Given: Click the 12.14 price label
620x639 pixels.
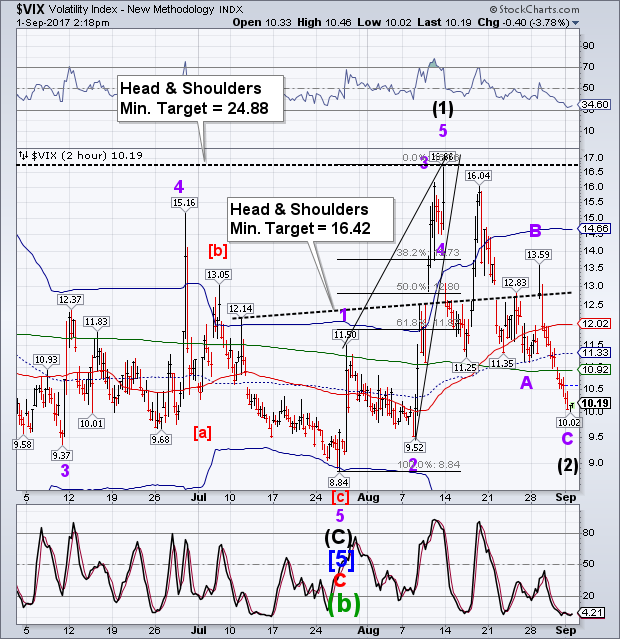Looking at the screenshot, I should [x=240, y=309].
